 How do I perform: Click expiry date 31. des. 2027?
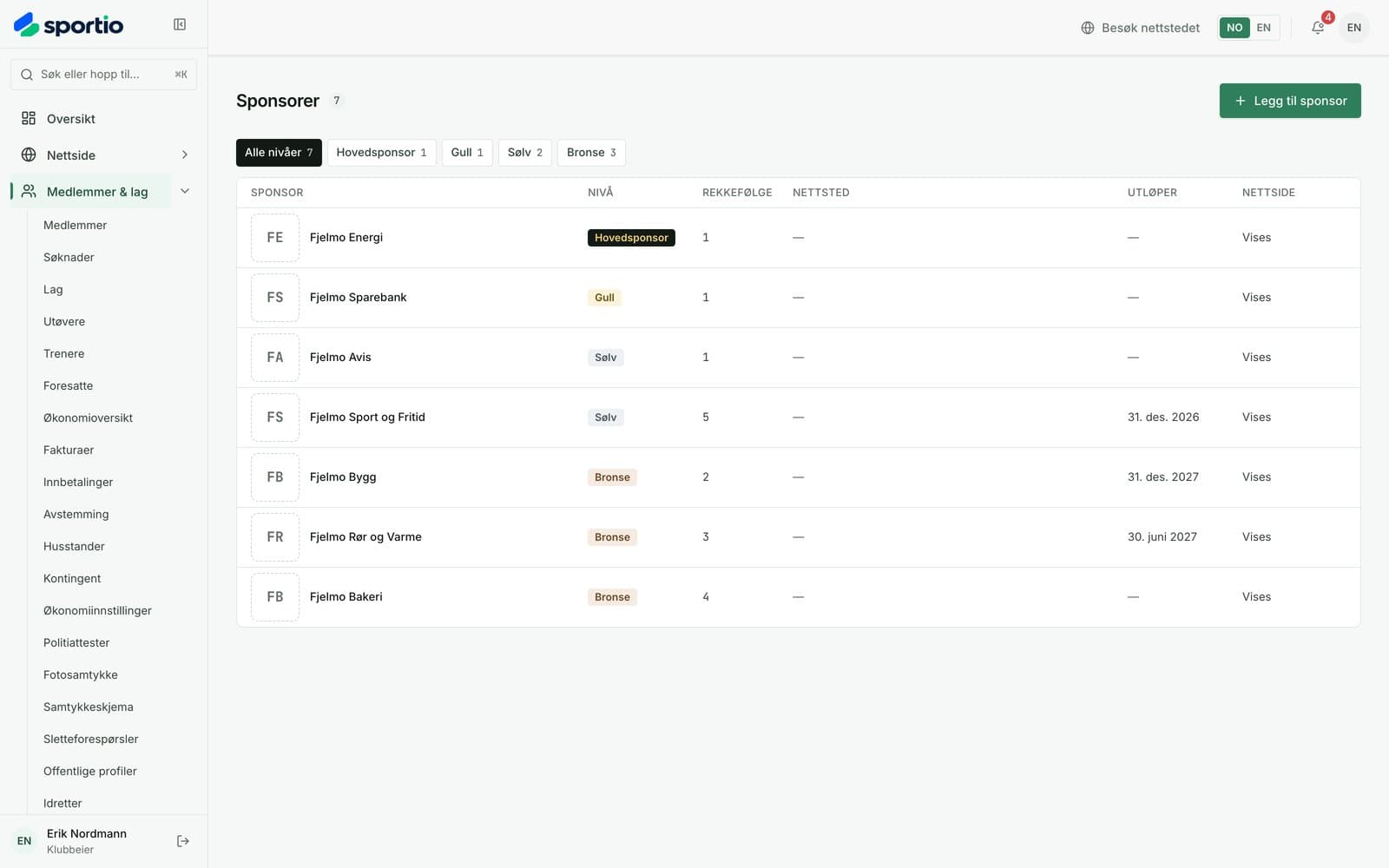pos(1163,477)
